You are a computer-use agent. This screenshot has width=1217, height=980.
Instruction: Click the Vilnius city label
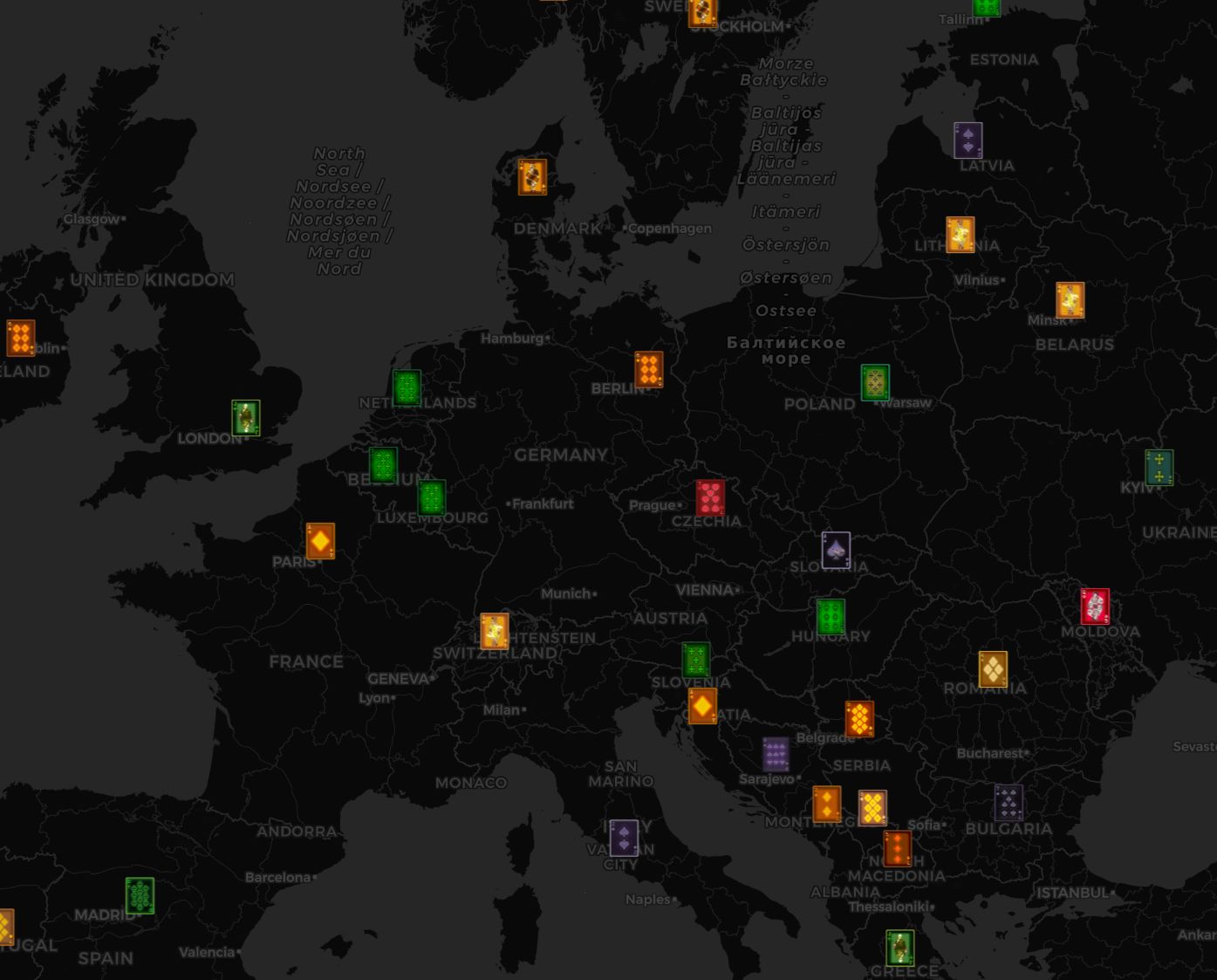point(976,280)
